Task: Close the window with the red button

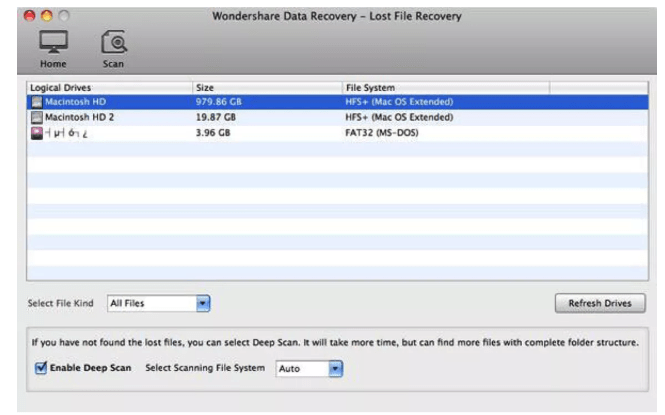Action: 29,16
